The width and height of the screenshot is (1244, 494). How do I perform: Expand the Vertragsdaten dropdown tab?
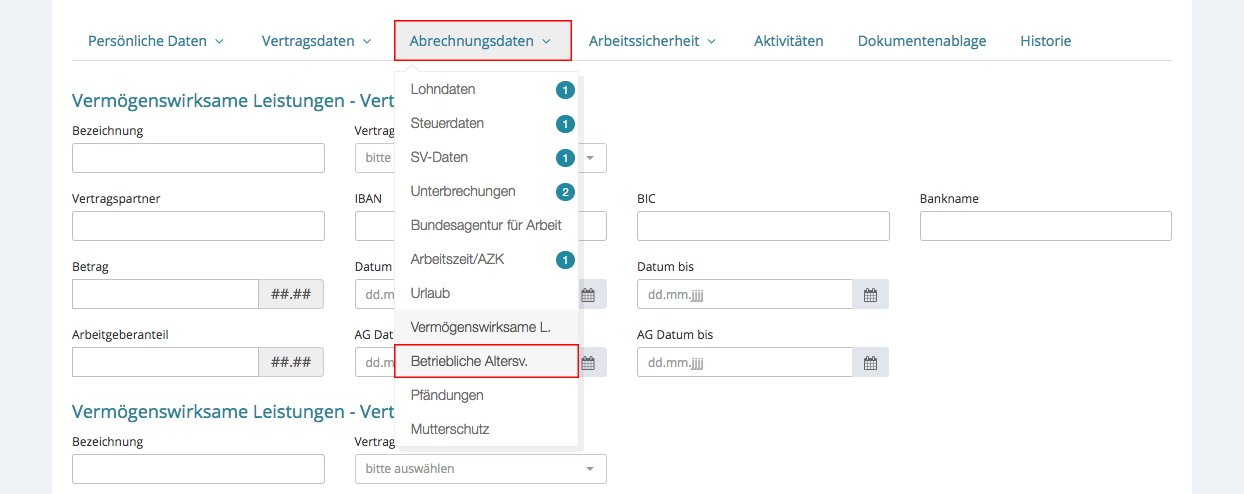click(x=316, y=41)
